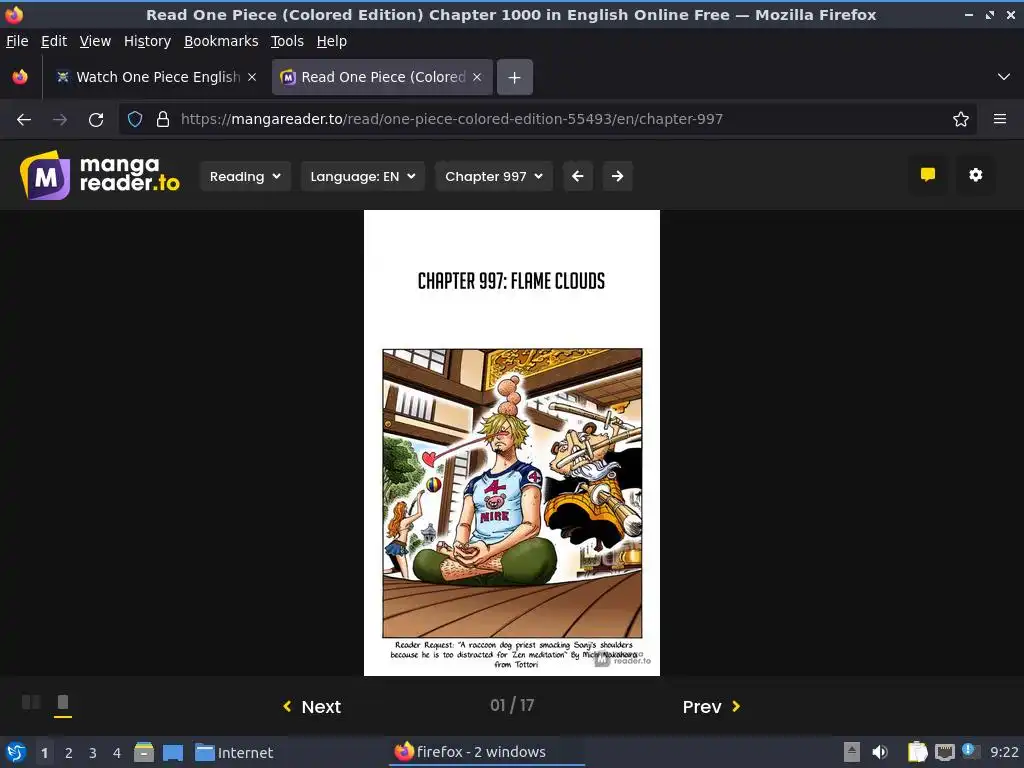The width and height of the screenshot is (1024, 768).
Task: Open reader settings gear icon
Action: 976,175
